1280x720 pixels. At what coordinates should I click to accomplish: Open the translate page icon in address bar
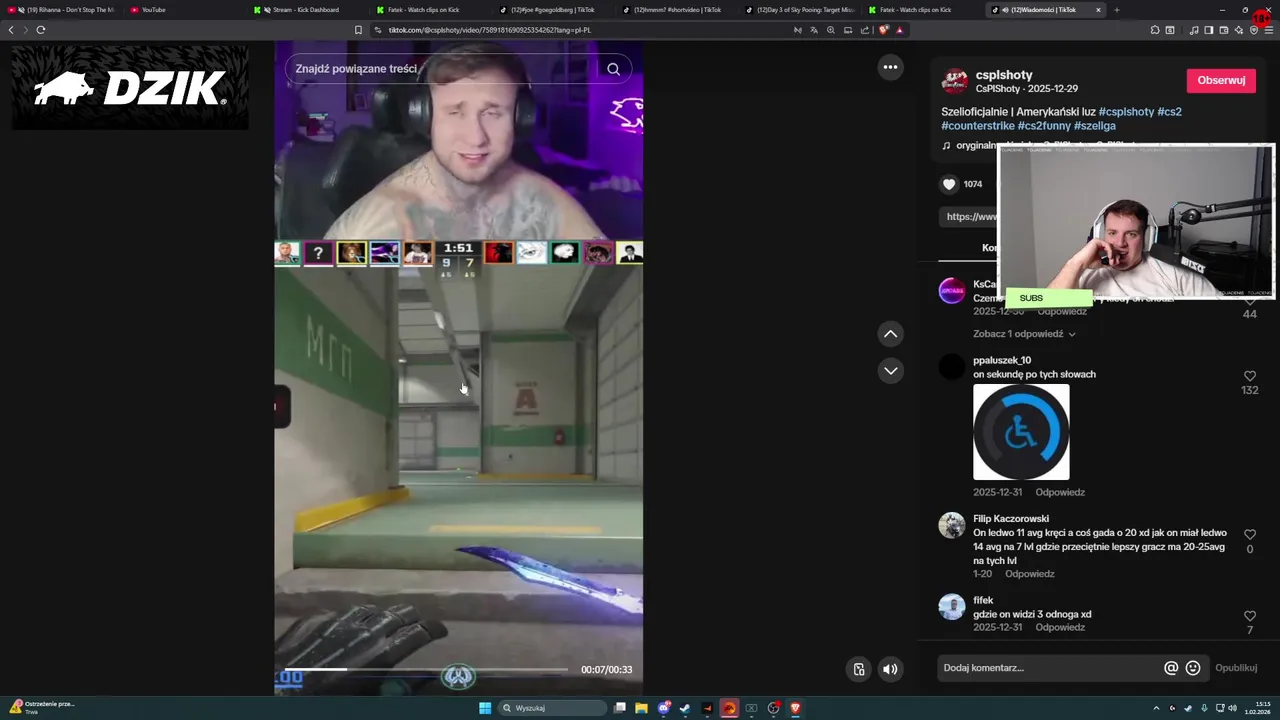(x=813, y=30)
